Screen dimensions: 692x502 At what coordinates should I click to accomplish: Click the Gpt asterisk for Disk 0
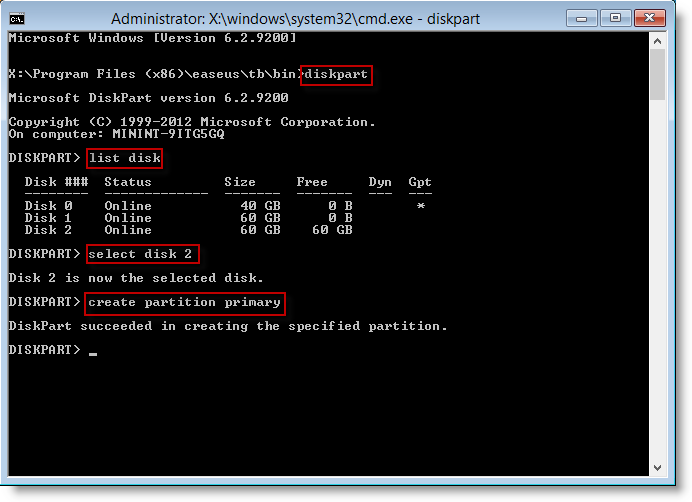click(421, 205)
